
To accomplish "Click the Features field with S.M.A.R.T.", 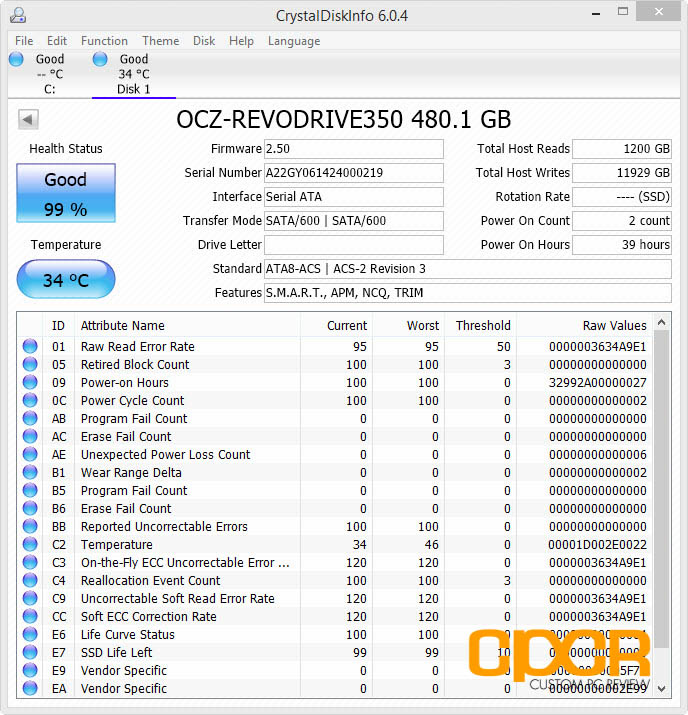I will pyautogui.click(x=468, y=293).
